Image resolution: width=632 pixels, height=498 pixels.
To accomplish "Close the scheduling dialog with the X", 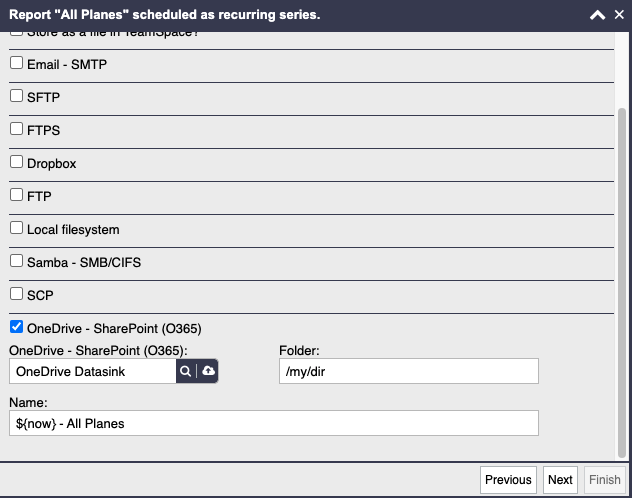I will coord(619,15).
